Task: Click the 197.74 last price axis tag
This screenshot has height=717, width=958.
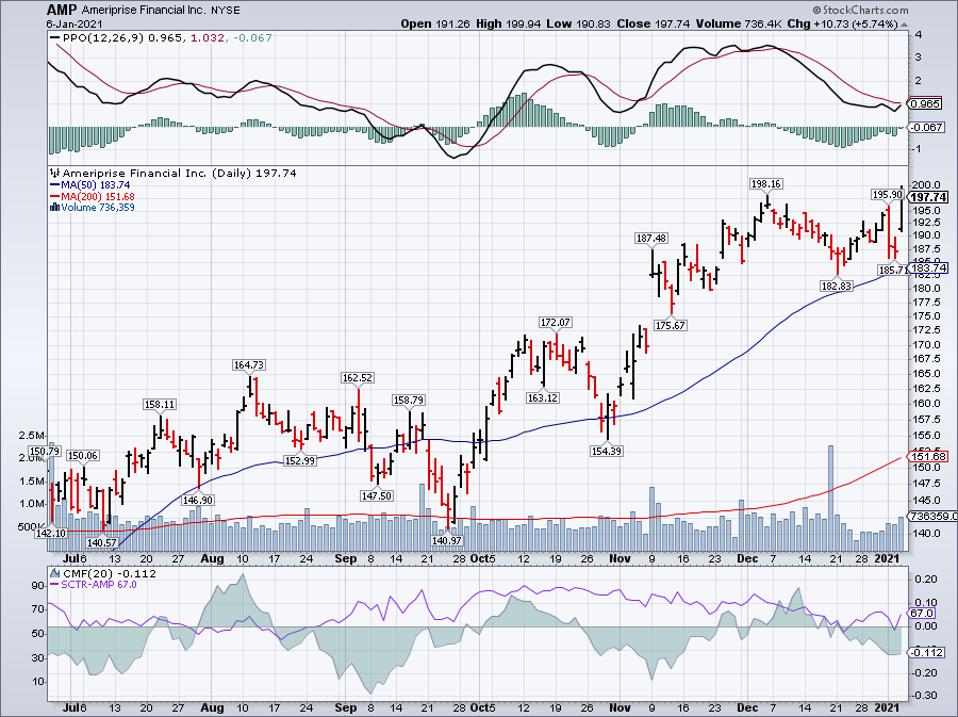Action: point(929,197)
